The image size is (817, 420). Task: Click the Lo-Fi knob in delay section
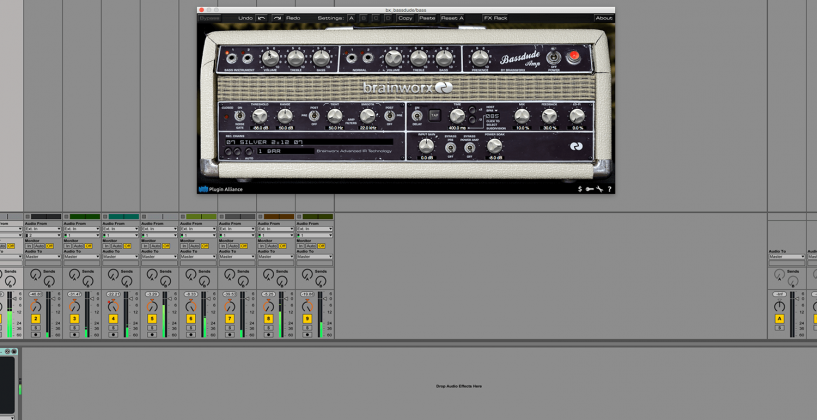tap(577, 116)
